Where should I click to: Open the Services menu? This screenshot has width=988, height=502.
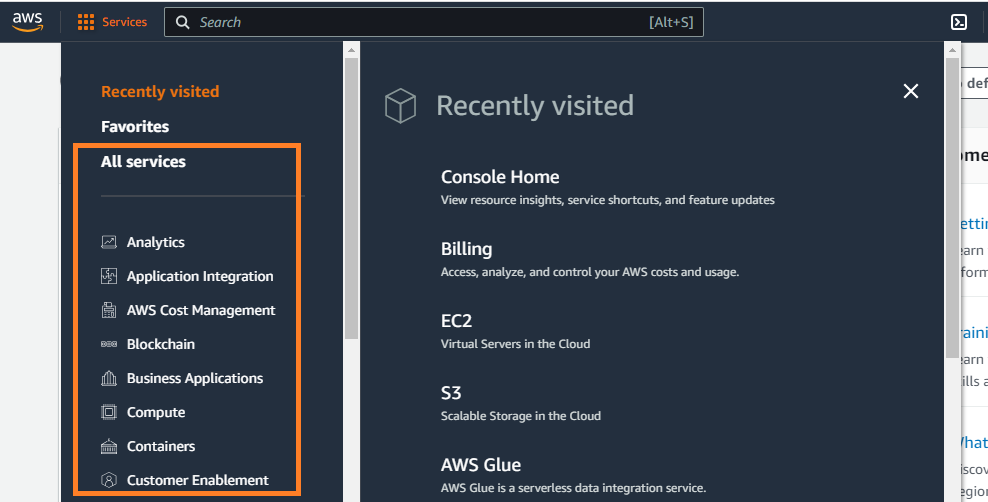tap(124, 22)
